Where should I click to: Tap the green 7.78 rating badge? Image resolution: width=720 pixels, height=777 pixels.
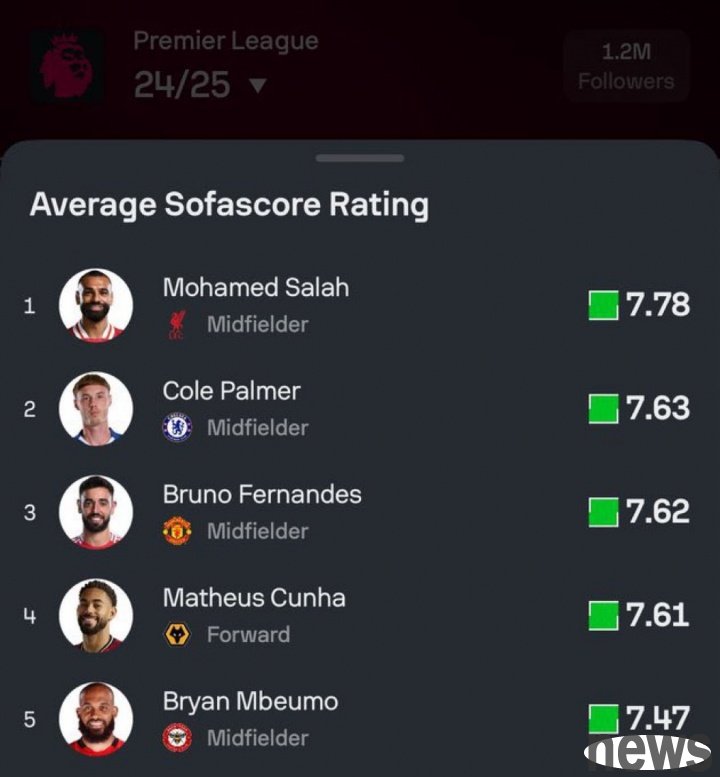[x=603, y=305]
